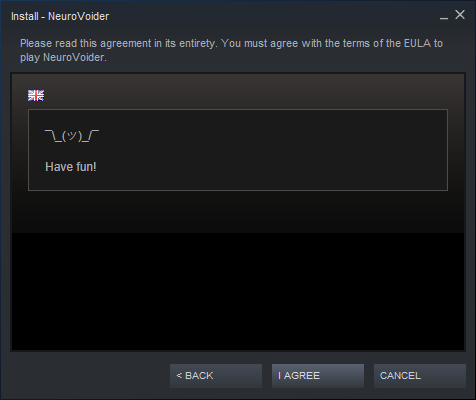Minimize the NeuroVoider install dialog

point(444,16)
